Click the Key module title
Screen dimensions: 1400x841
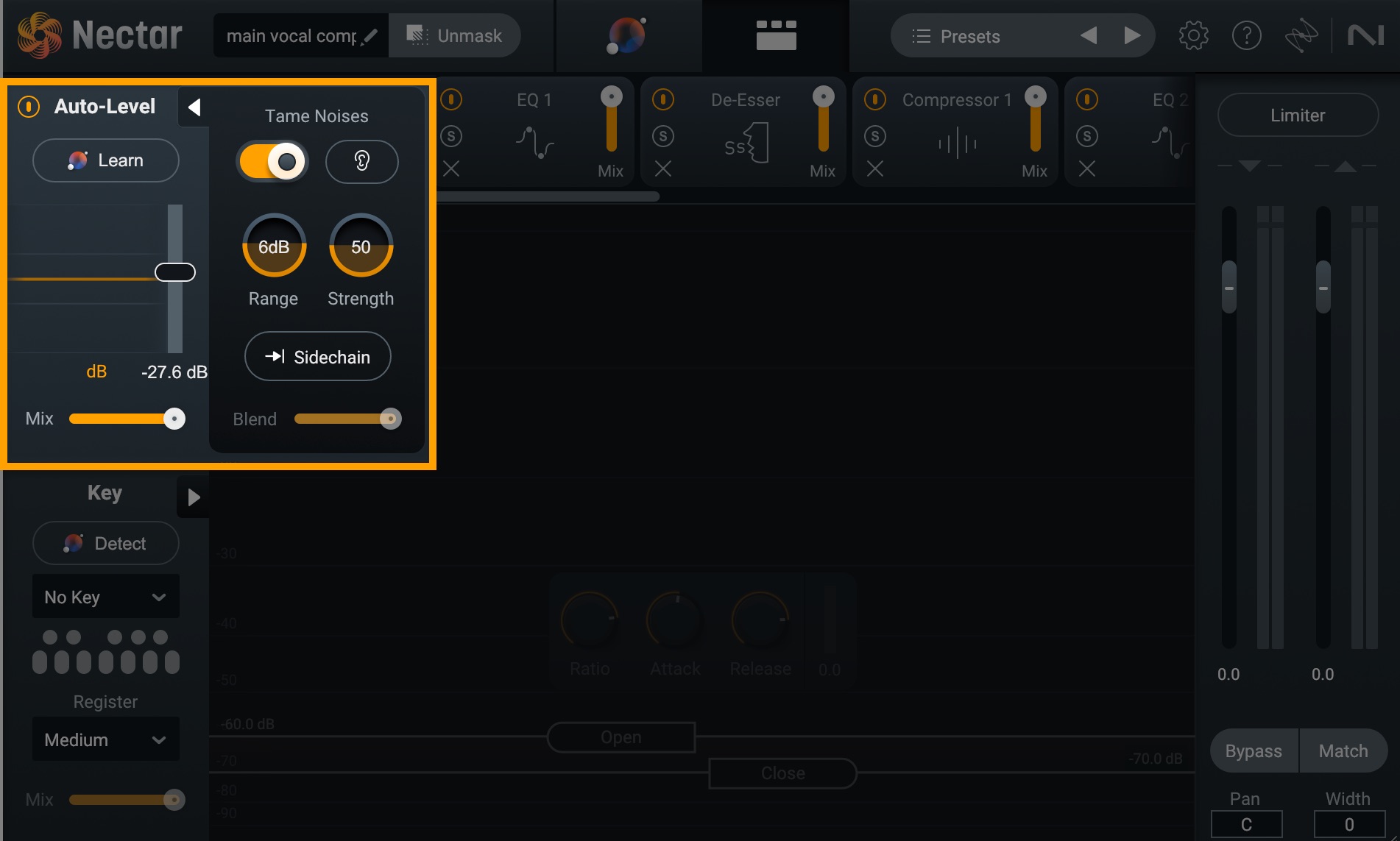(x=105, y=492)
